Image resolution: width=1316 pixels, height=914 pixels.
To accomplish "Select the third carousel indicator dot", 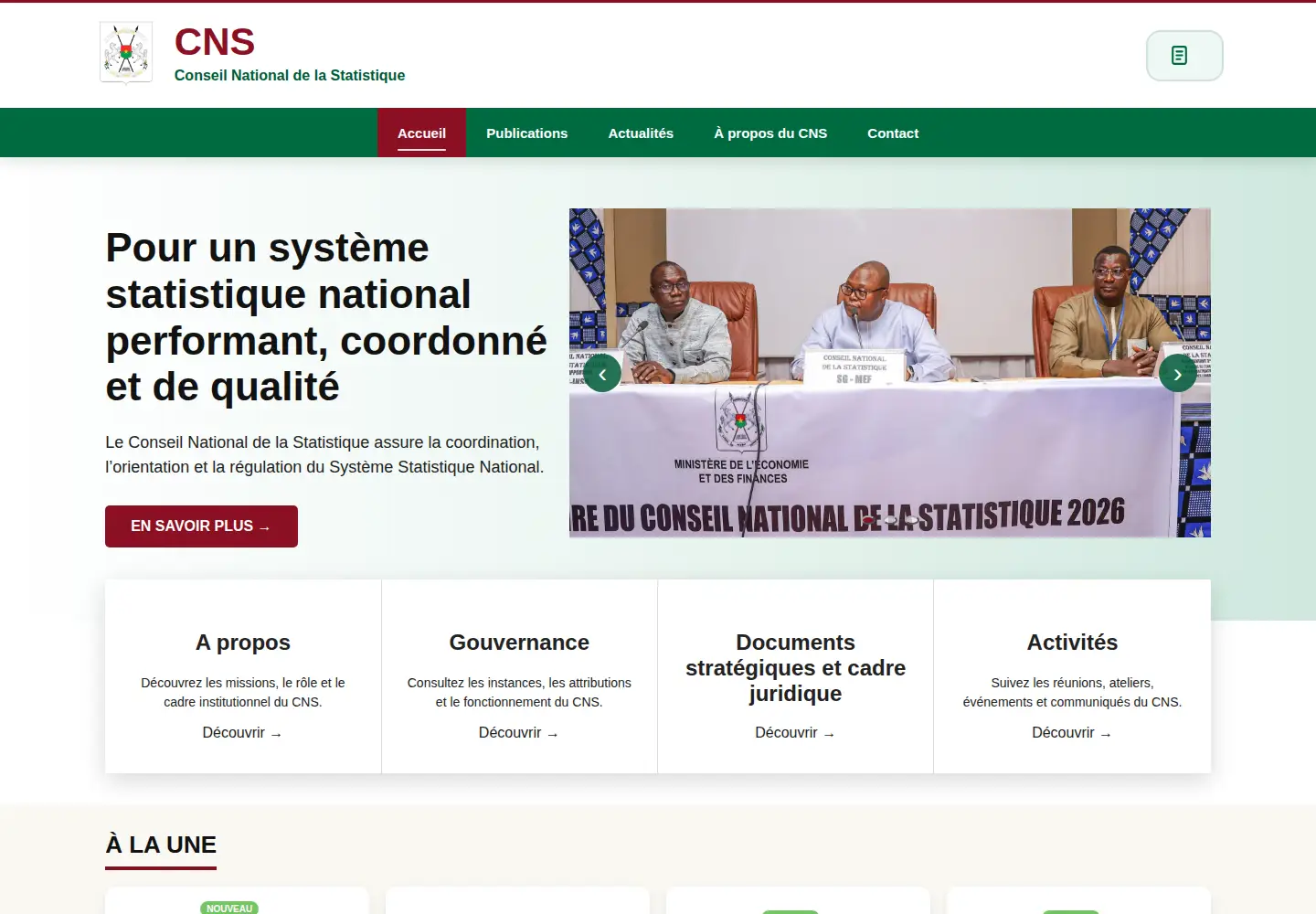I will click(911, 520).
